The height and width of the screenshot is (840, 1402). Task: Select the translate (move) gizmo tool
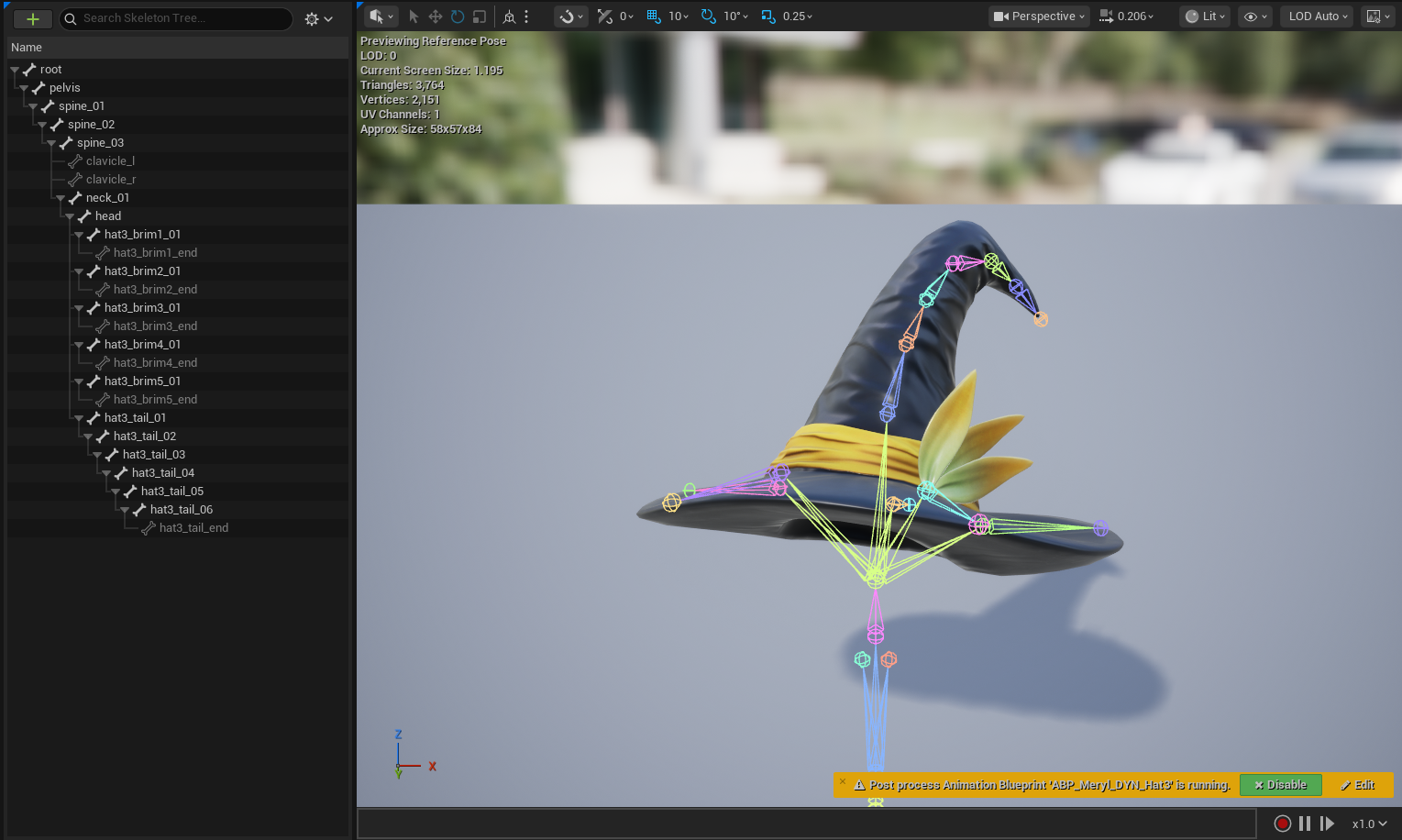pyautogui.click(x=436, y=17)
